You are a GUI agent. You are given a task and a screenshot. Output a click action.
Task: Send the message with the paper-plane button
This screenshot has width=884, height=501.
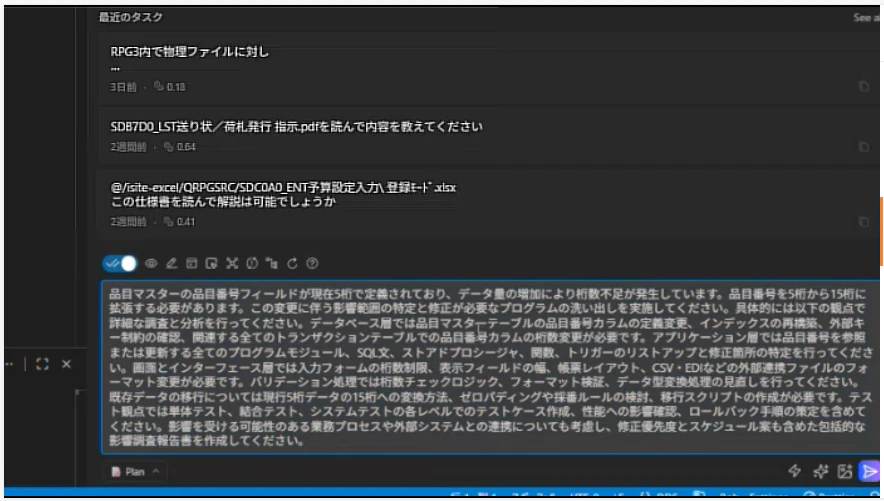click(x=869, y=471)
